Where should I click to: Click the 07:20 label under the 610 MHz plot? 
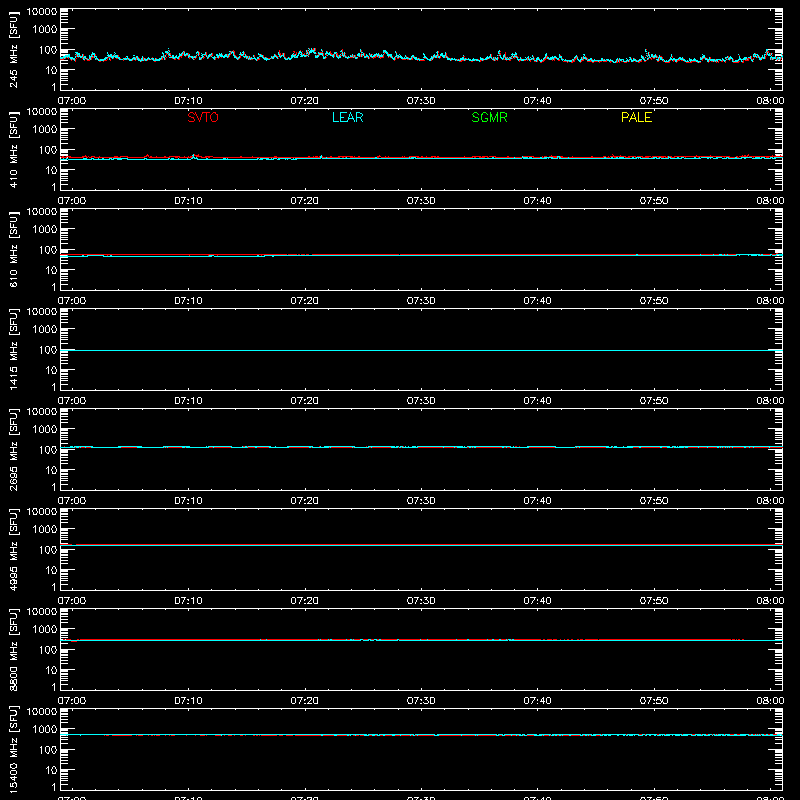coord(305,301)
